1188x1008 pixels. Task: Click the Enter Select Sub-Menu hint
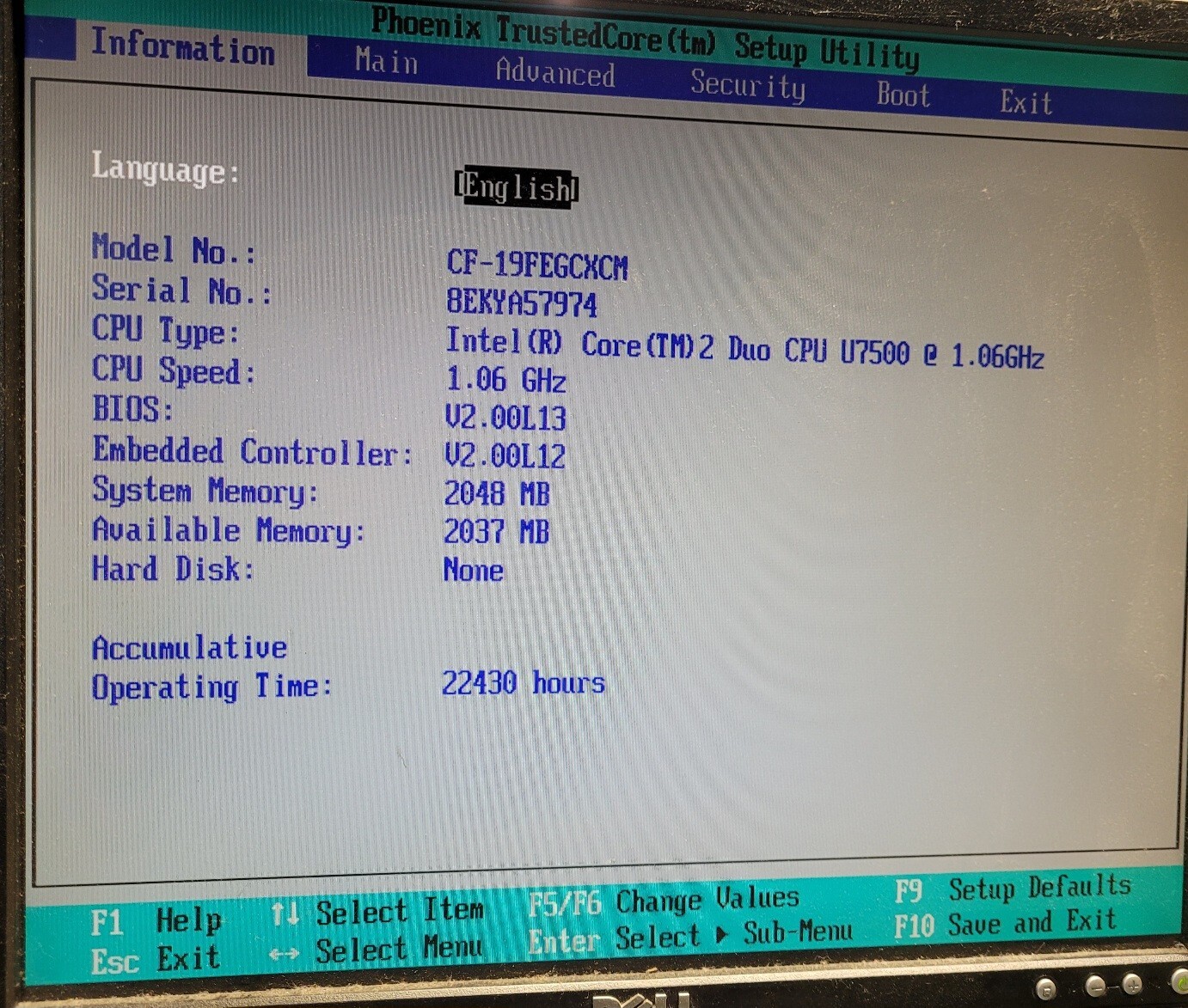click(x=689, y=938)
